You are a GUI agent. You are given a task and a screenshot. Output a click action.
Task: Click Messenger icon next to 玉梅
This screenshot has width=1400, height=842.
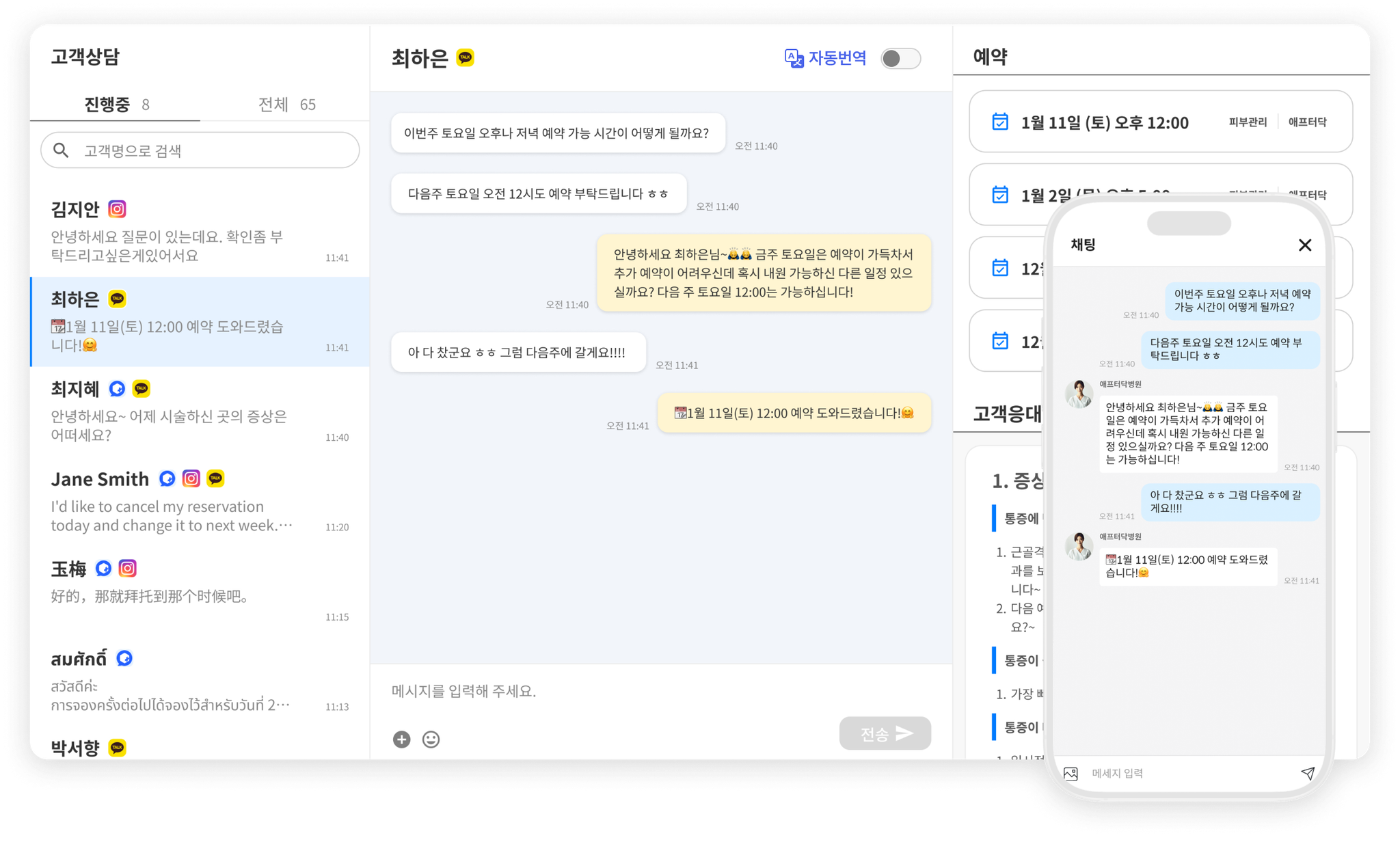click(x=103, y=568)
